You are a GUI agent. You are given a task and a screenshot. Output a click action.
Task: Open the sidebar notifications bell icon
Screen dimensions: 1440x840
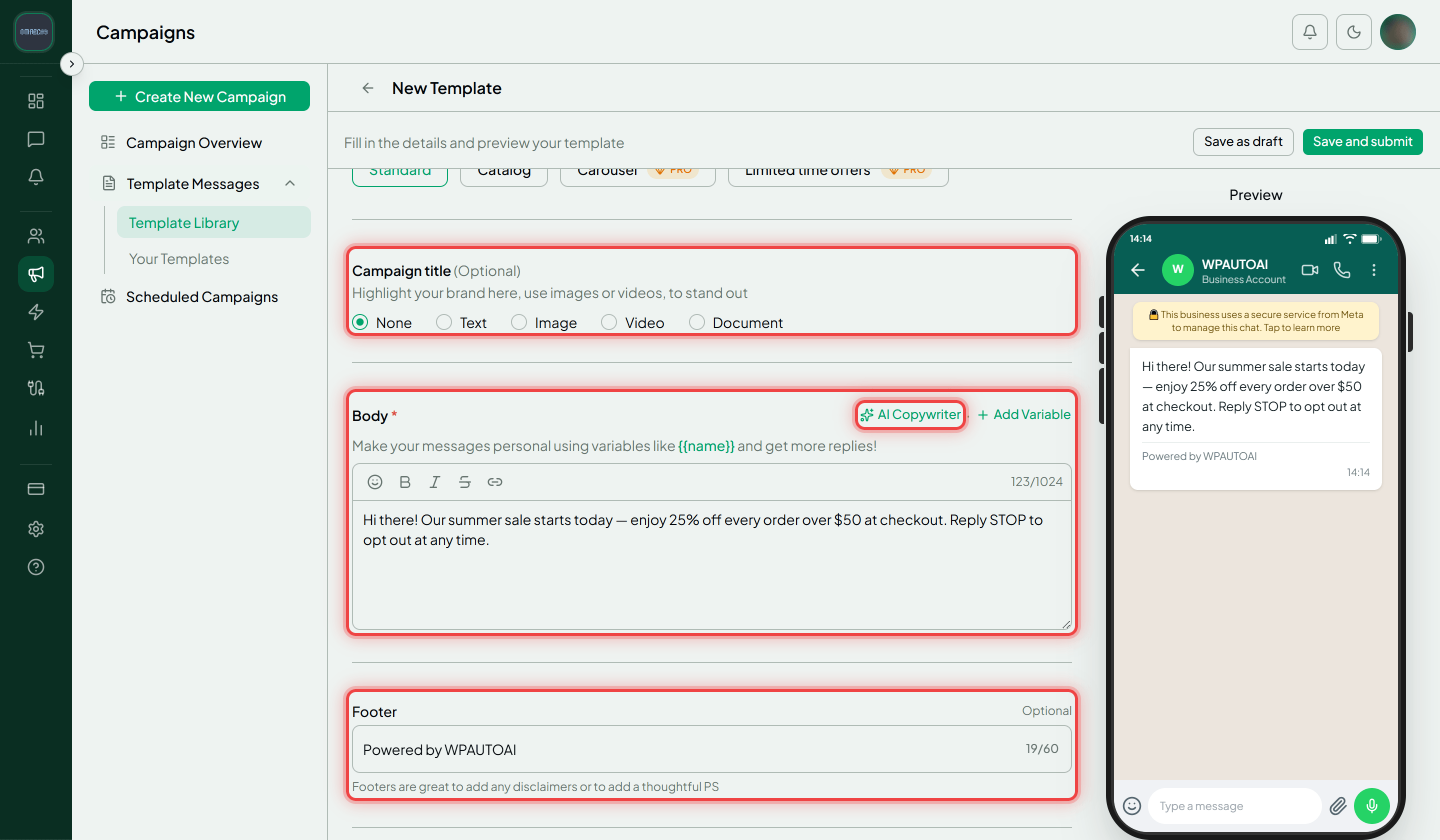[x=35, y=176]
